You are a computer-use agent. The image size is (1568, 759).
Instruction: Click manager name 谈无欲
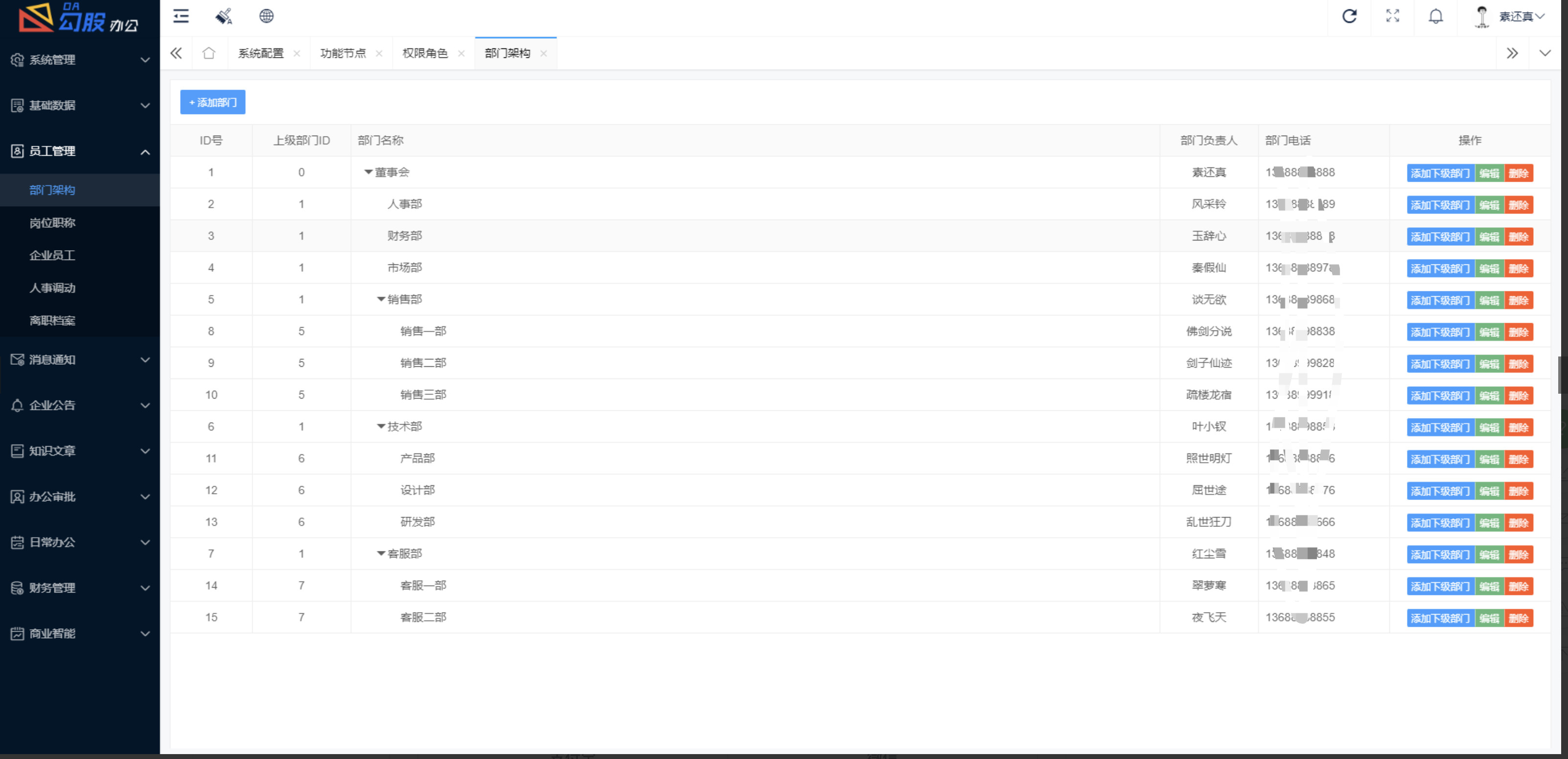click(1209, 299)
